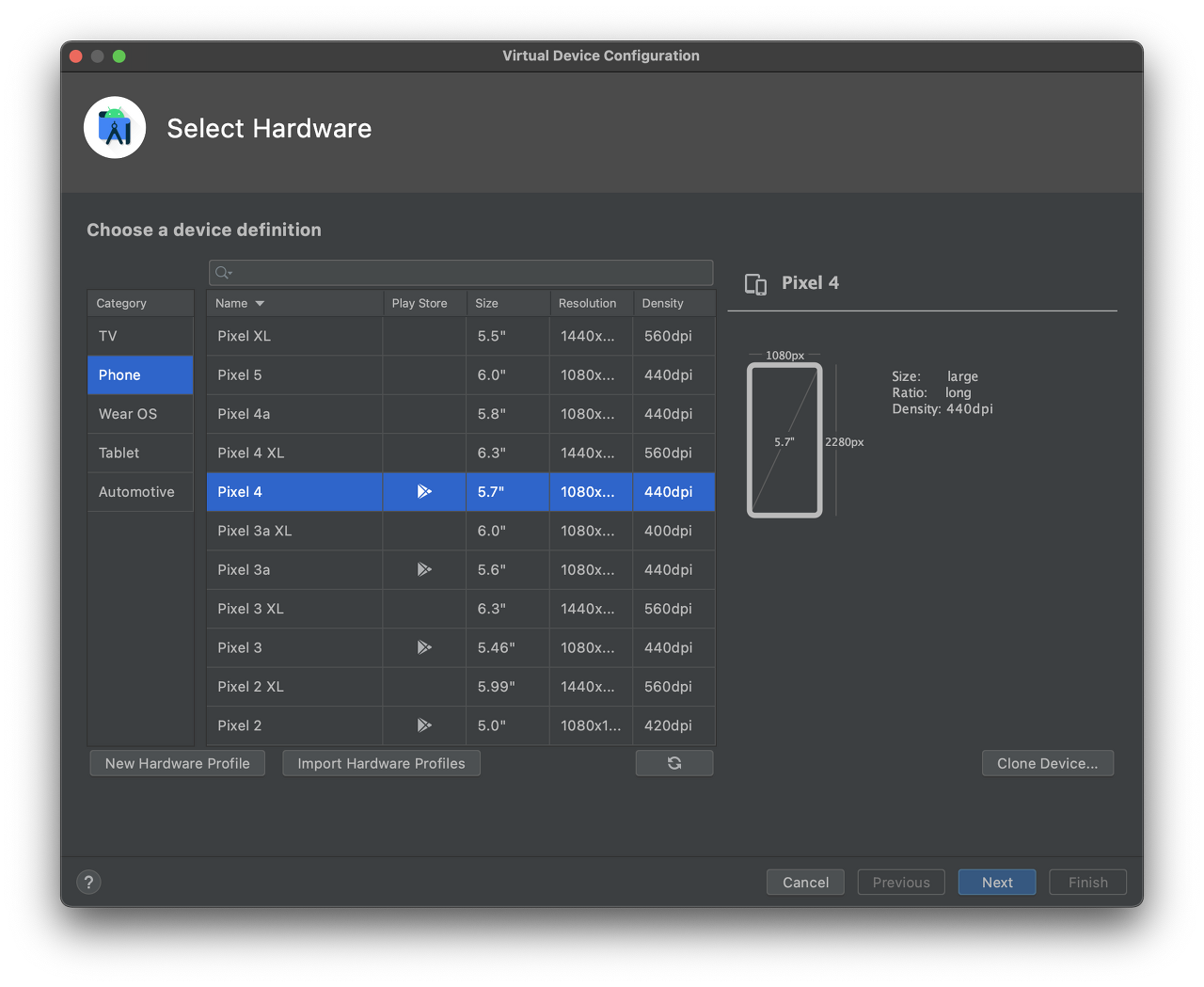Click the magnifier icon in search field

tap(223, 273)
